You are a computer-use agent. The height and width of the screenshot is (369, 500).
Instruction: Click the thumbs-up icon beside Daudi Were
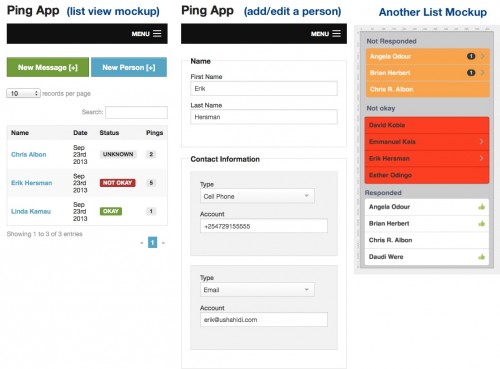point(481,257)
